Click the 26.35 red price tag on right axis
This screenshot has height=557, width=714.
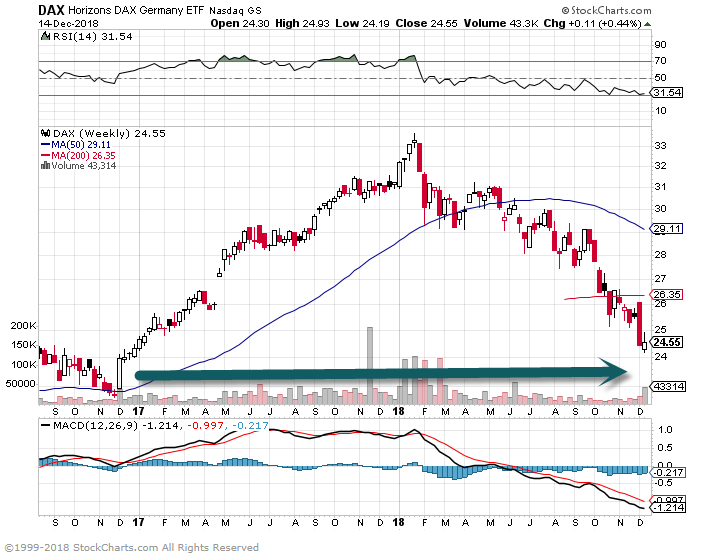667,295
